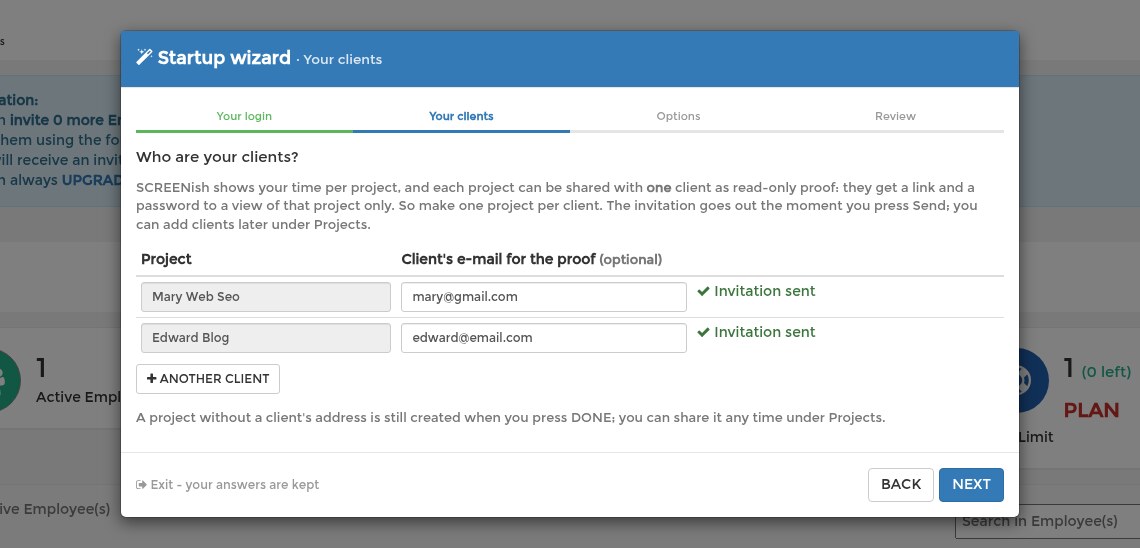Click the 'Who are your clients?' heading
Viewport: 1140px width, 548px height.
(x=217, y=157)
